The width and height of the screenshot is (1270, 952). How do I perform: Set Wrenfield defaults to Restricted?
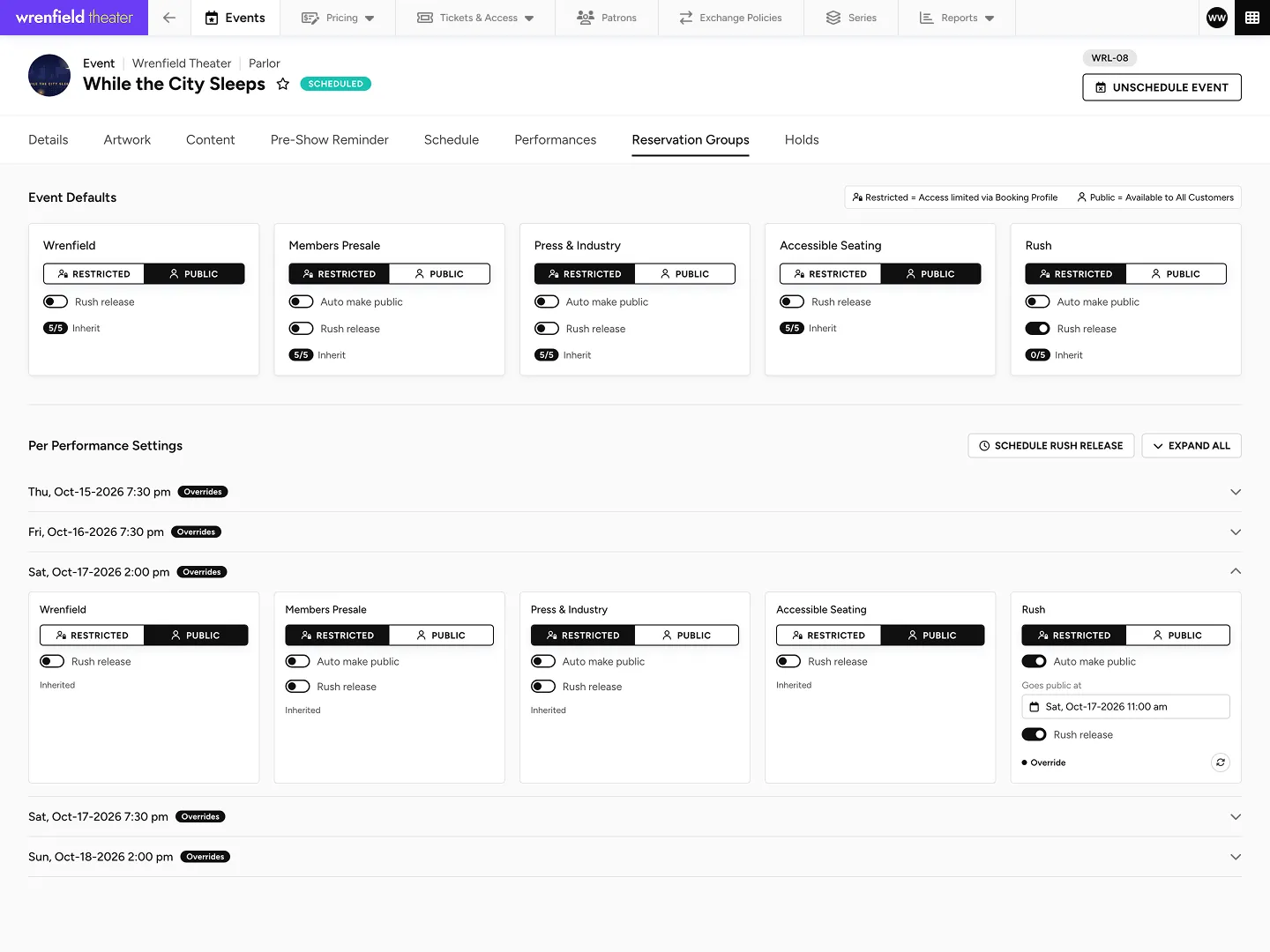click(x=93, y=274)
